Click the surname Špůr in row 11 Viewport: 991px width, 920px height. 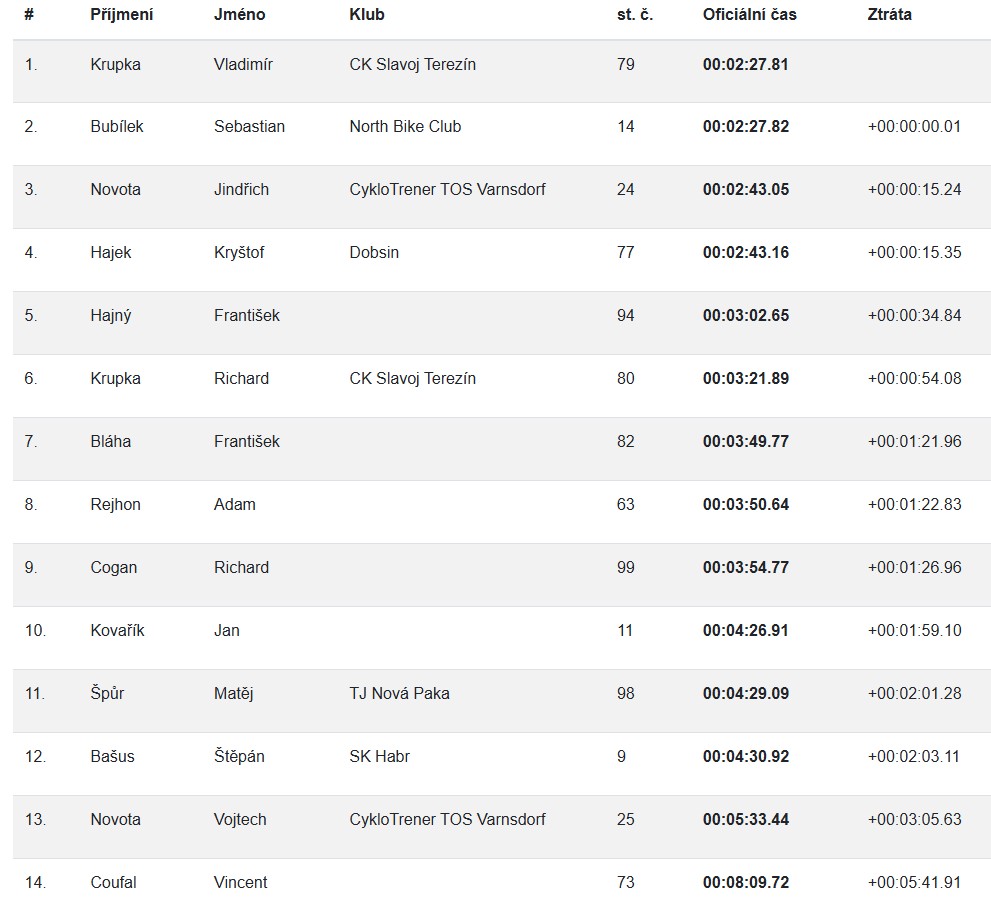107,694
